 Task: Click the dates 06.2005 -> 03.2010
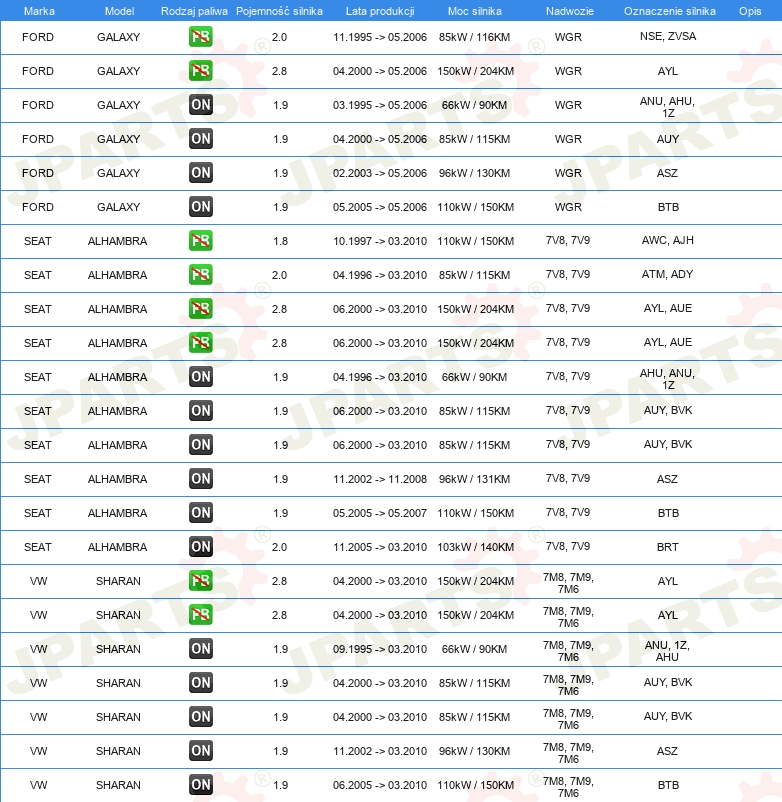380,785
